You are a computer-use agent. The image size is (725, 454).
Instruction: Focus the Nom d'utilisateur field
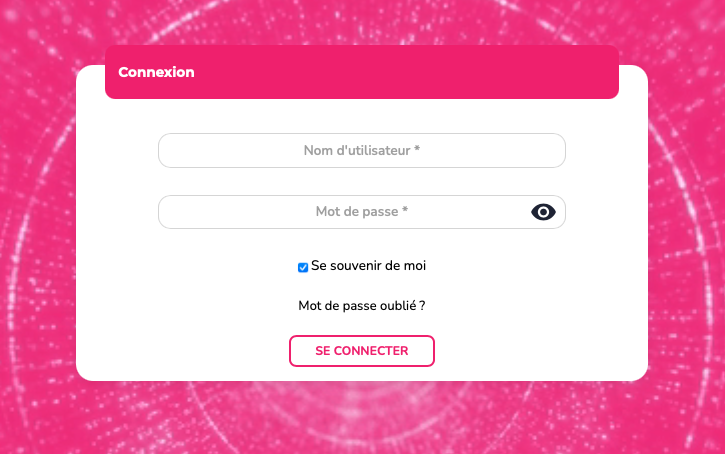362,151
